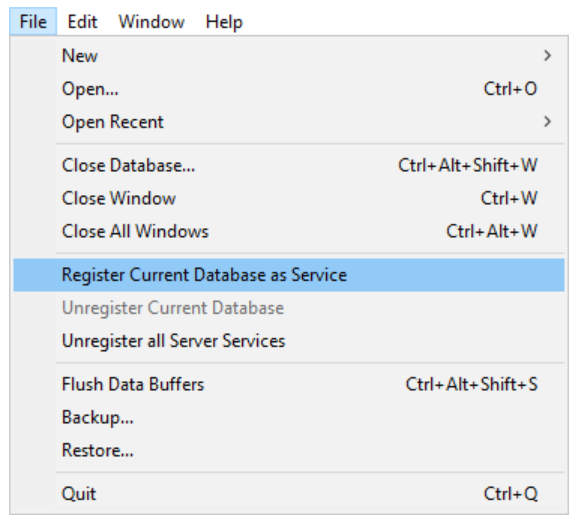
Task: Select Unregister all Server Services
Action: [x=289, y=341]
